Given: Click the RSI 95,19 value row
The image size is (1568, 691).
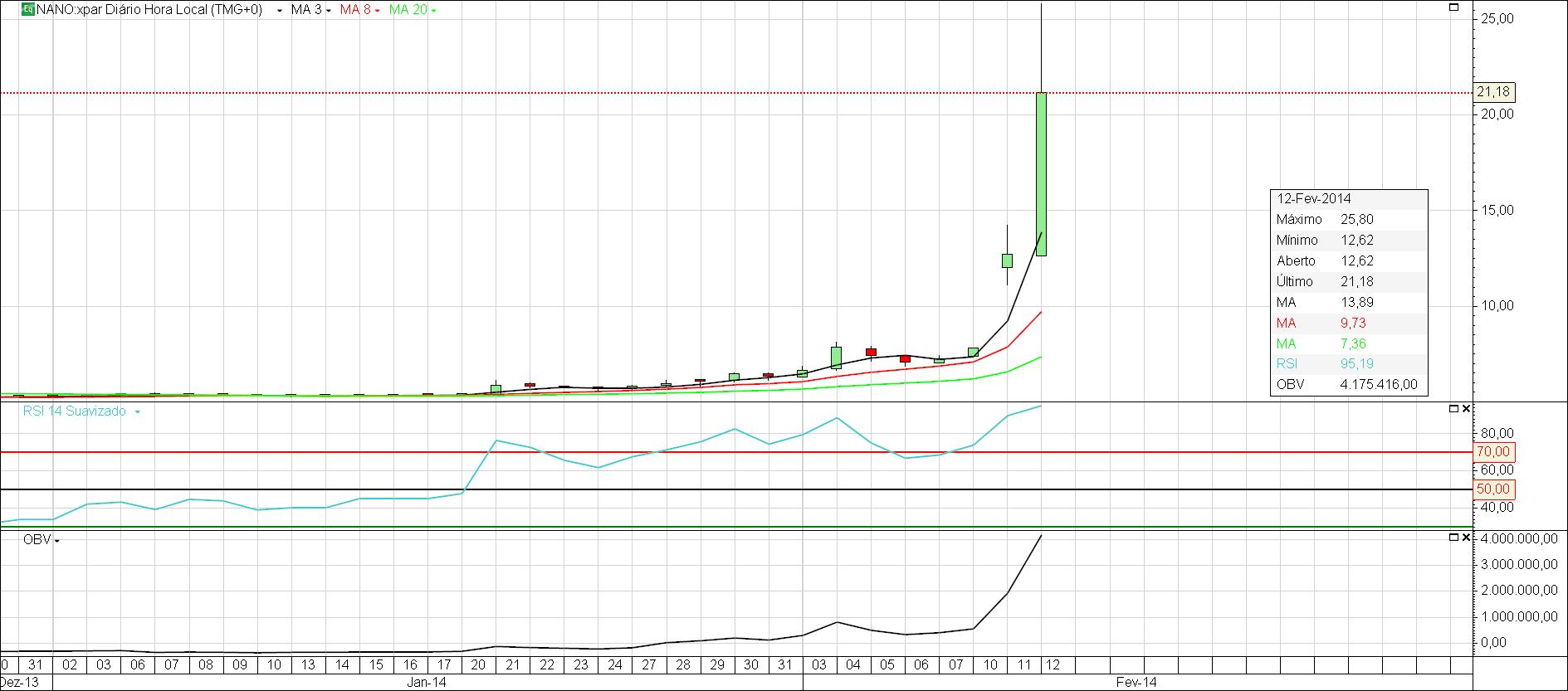Looking at the screenshot, I should point(1349,364).
